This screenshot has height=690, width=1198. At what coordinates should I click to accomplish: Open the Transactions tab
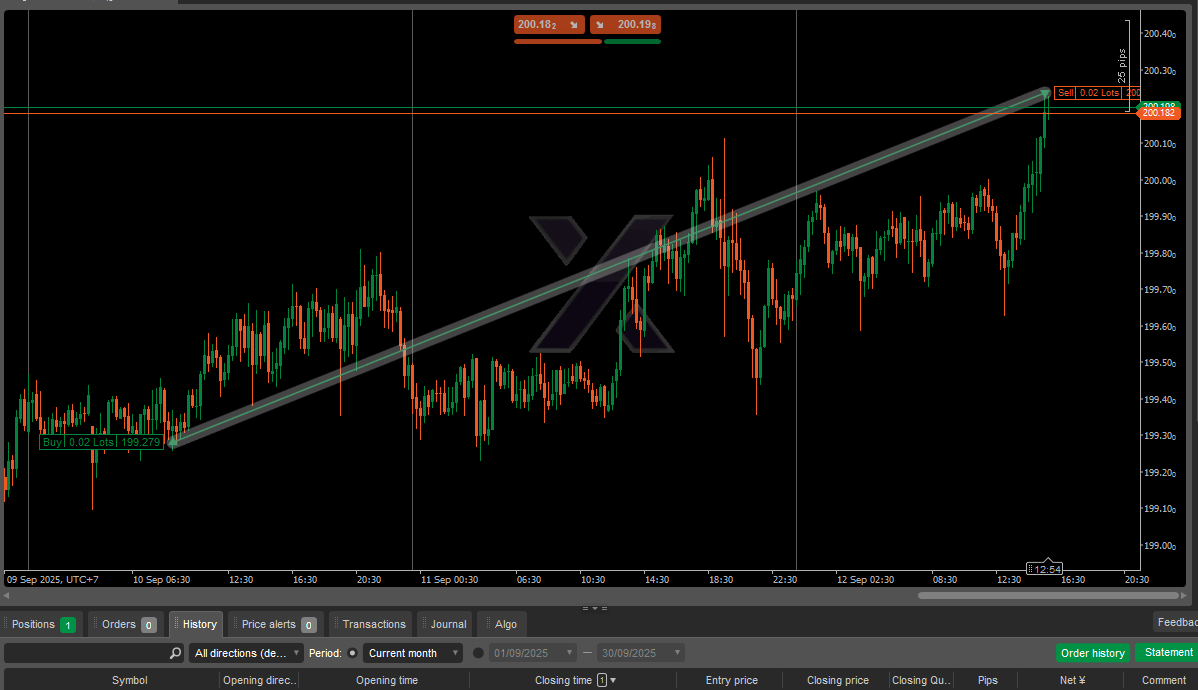pos(372,624)
